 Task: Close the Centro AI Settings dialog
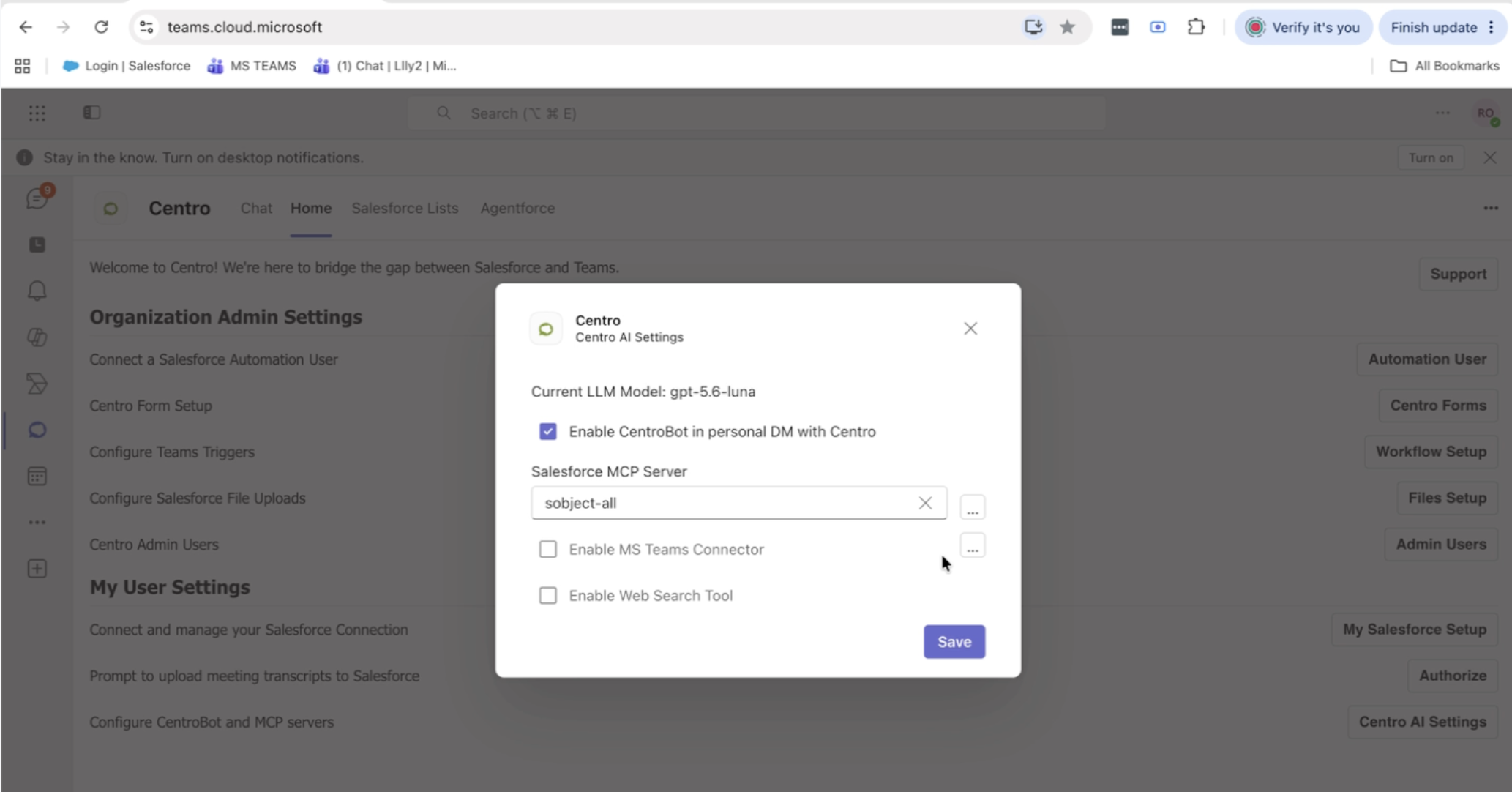click(970, 329)
